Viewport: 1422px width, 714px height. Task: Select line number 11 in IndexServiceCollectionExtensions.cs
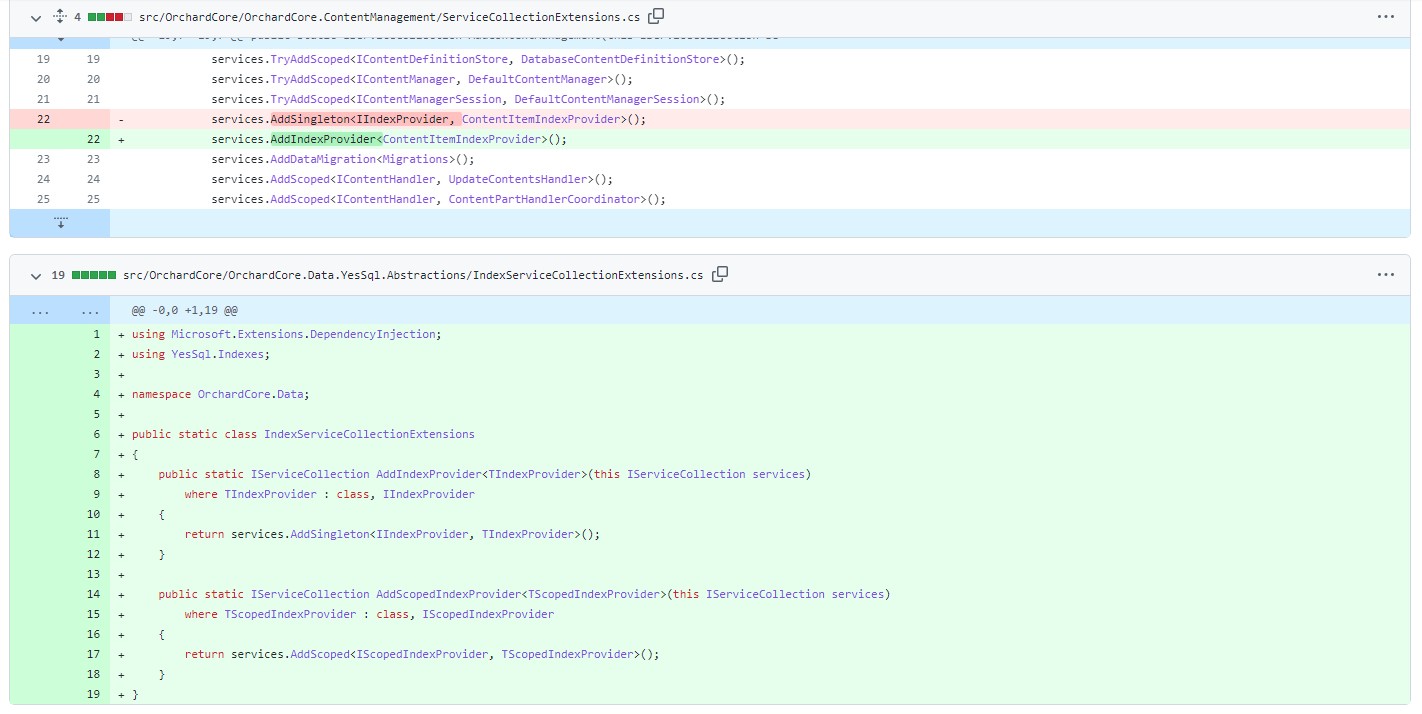93,534
